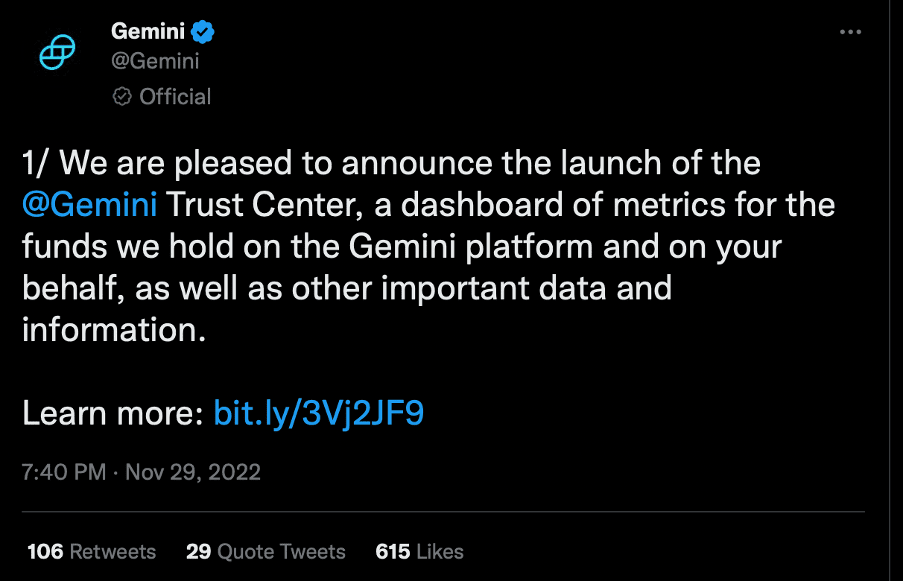
Task: Follow the bit.ly/3Vj2JF9 link
Action: [319, 414]
